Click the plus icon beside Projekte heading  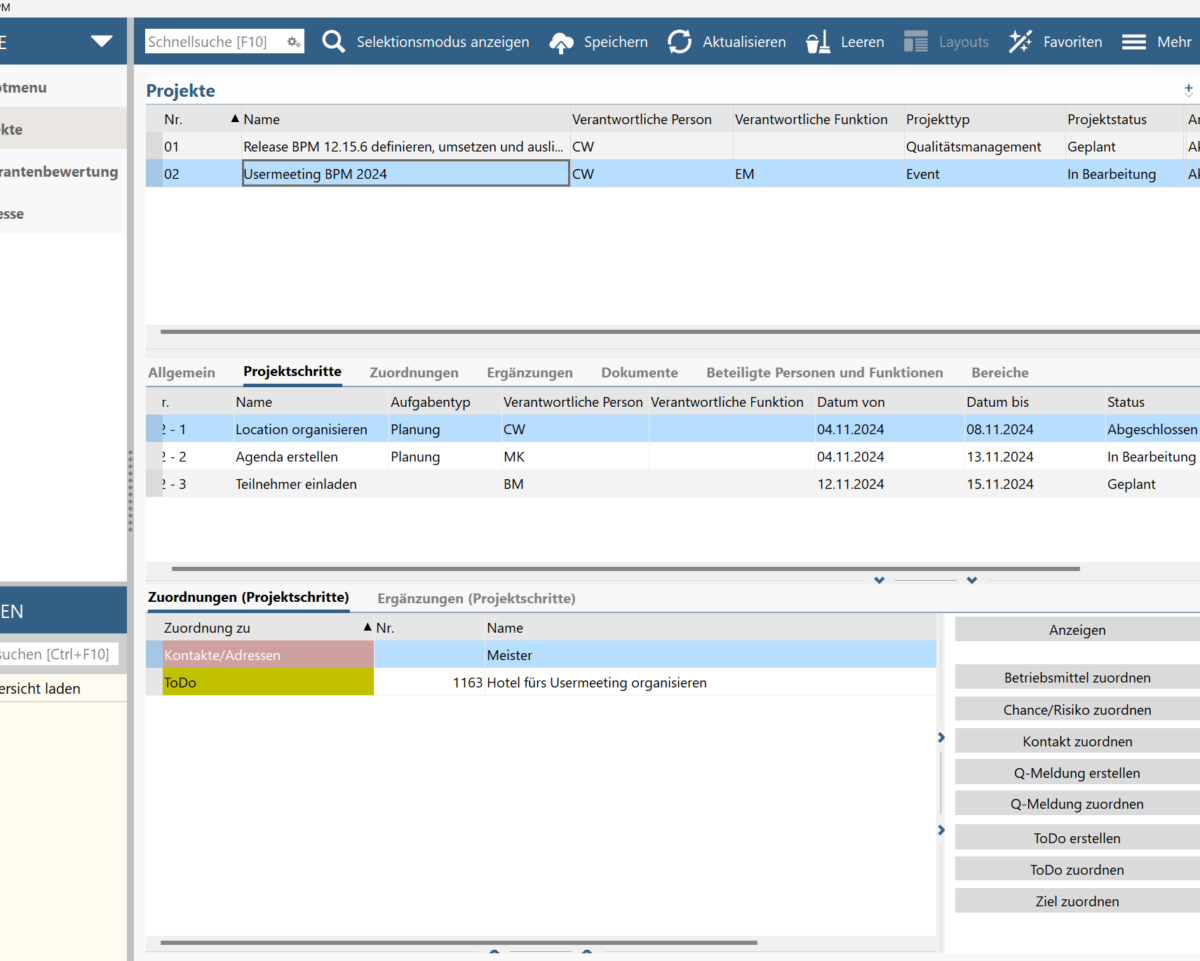tap(1189, 90)
